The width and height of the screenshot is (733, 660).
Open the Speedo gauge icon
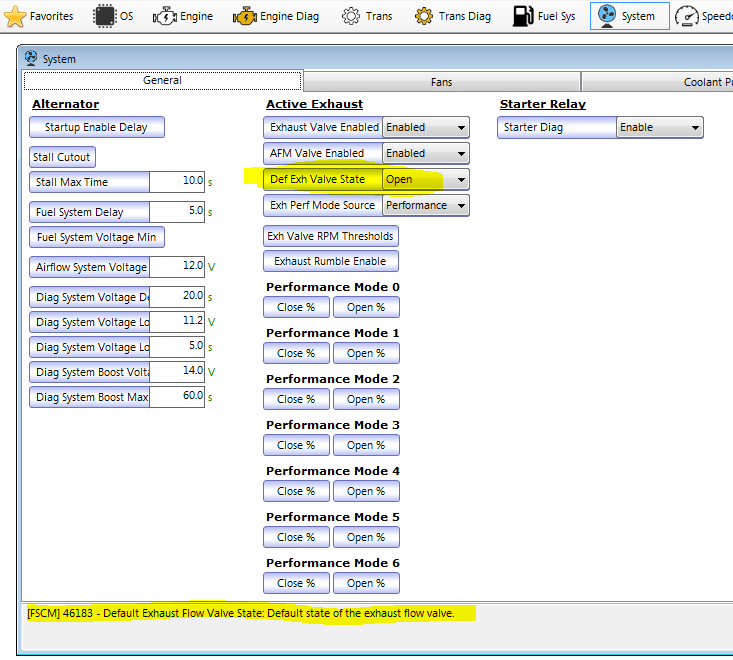(x=688, y=16)
